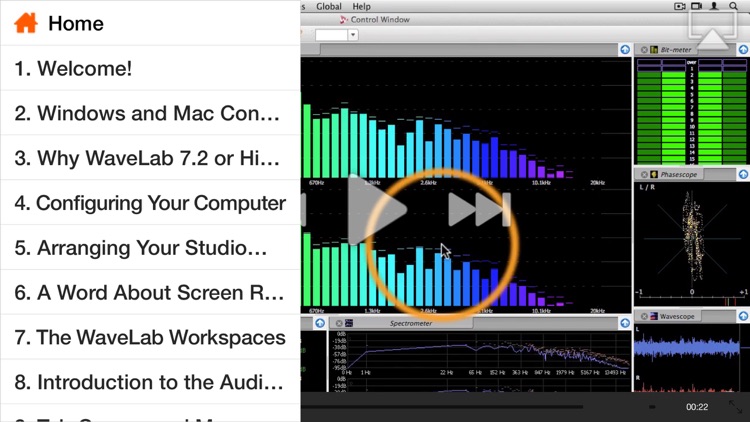The width and height of the screenshot is (750, 422).
Task: Click the blue arrow left of Bit-meter
Action: (625, 50)
